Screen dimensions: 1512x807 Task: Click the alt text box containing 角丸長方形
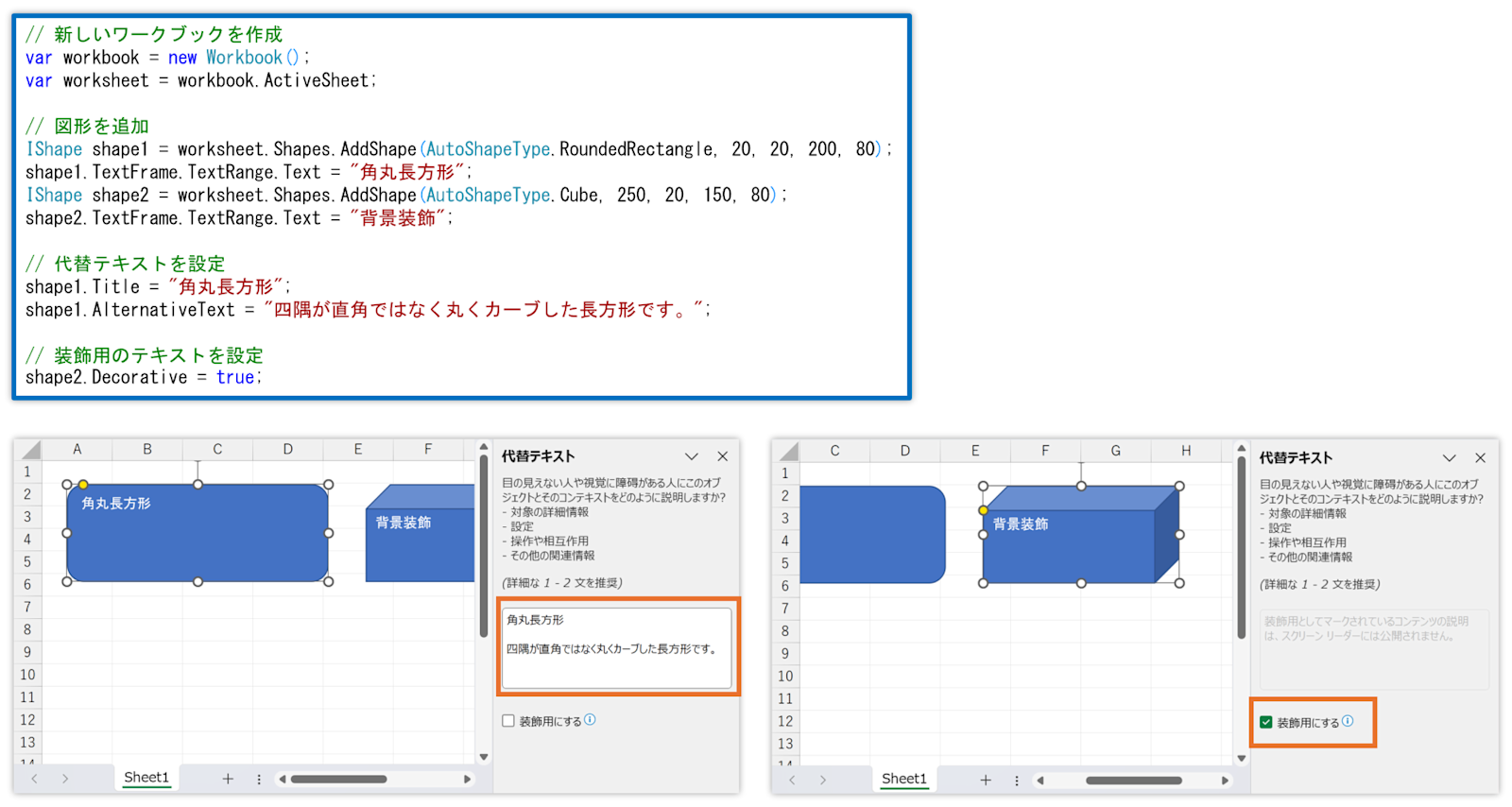tap(616, 647)
